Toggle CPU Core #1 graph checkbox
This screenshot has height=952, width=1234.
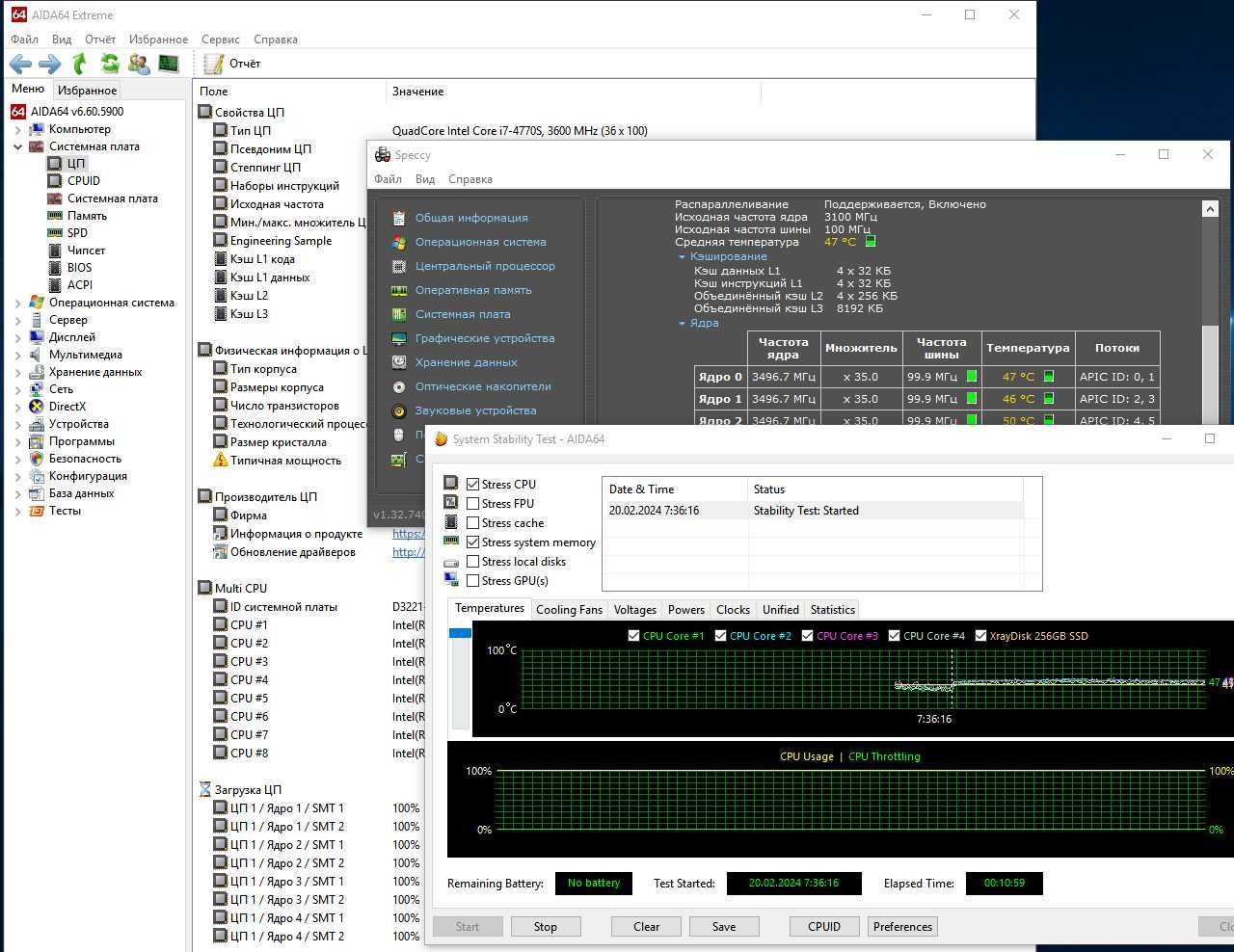point(633,636)
